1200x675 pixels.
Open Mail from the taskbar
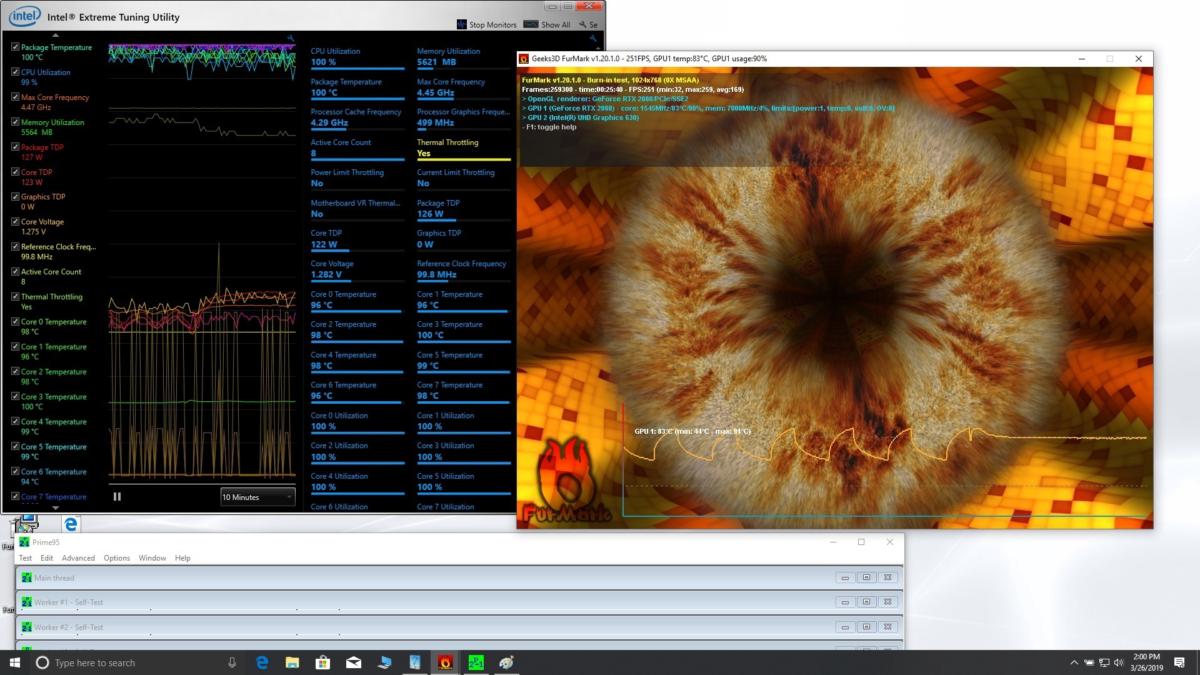coord(354,662)
